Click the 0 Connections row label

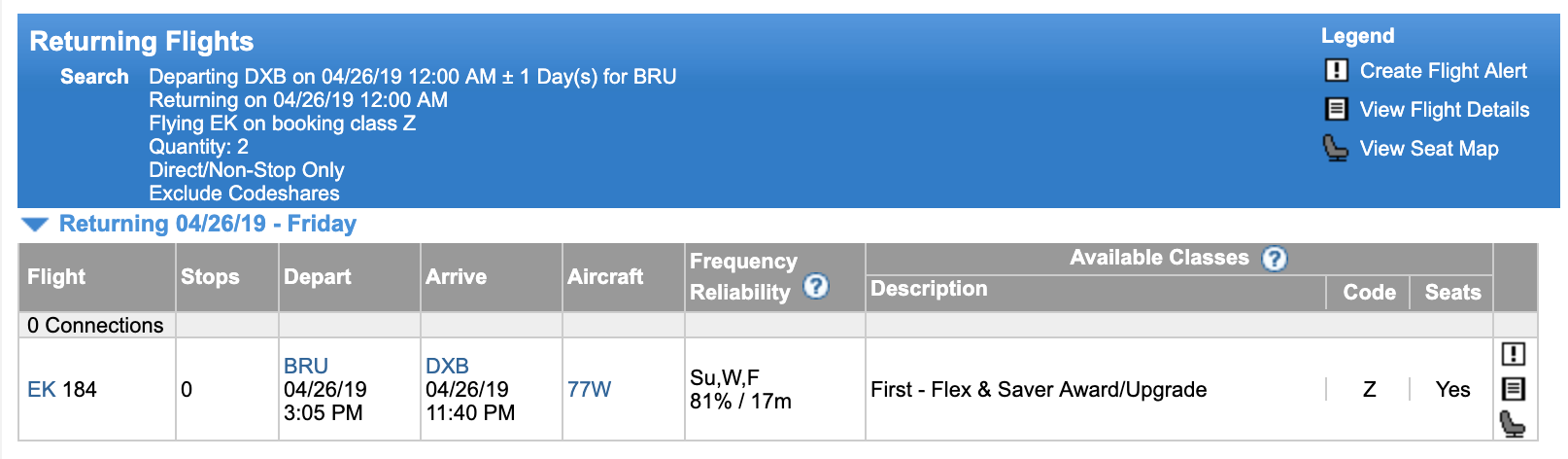point(95,326)
